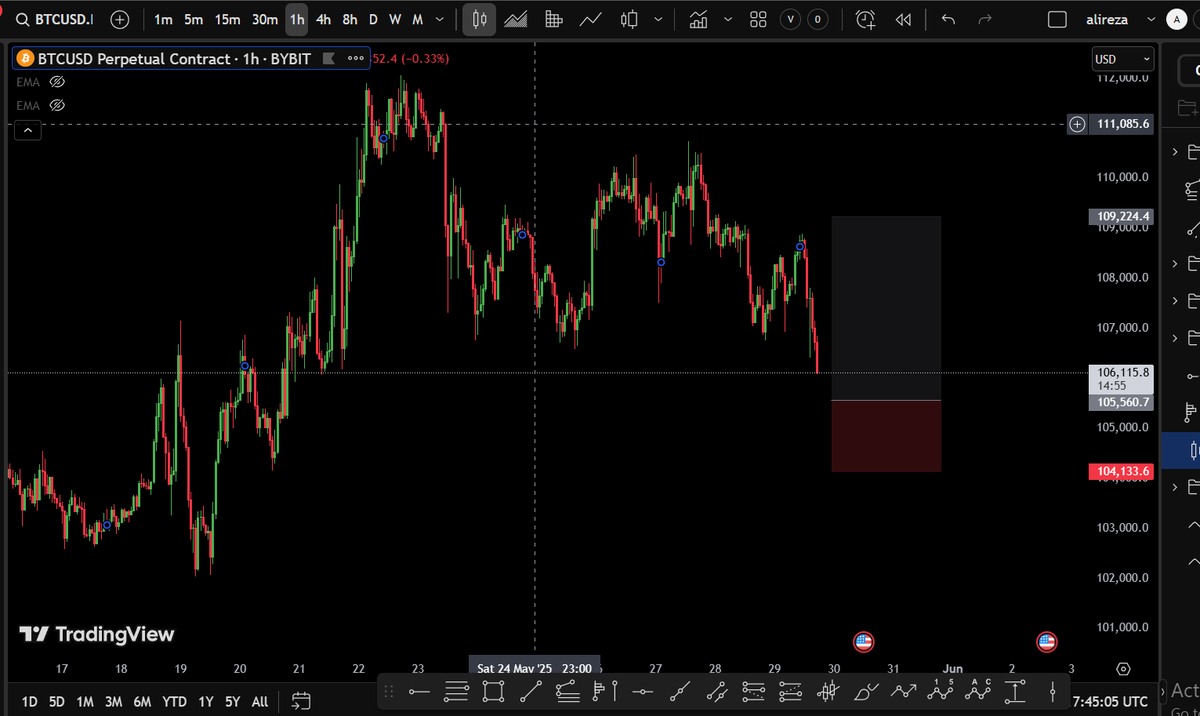Expand favorite indicators dropdown

click(728, 20)
